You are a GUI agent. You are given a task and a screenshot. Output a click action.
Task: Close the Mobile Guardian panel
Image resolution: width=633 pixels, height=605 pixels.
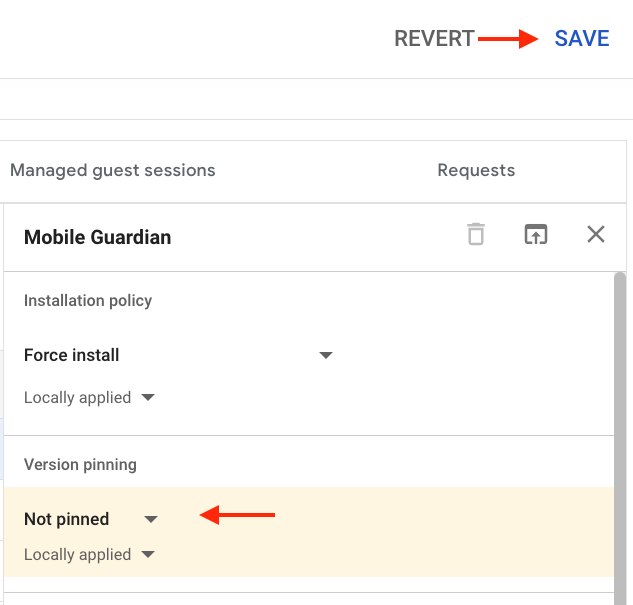pyautogui.click(x=595, y=234)
